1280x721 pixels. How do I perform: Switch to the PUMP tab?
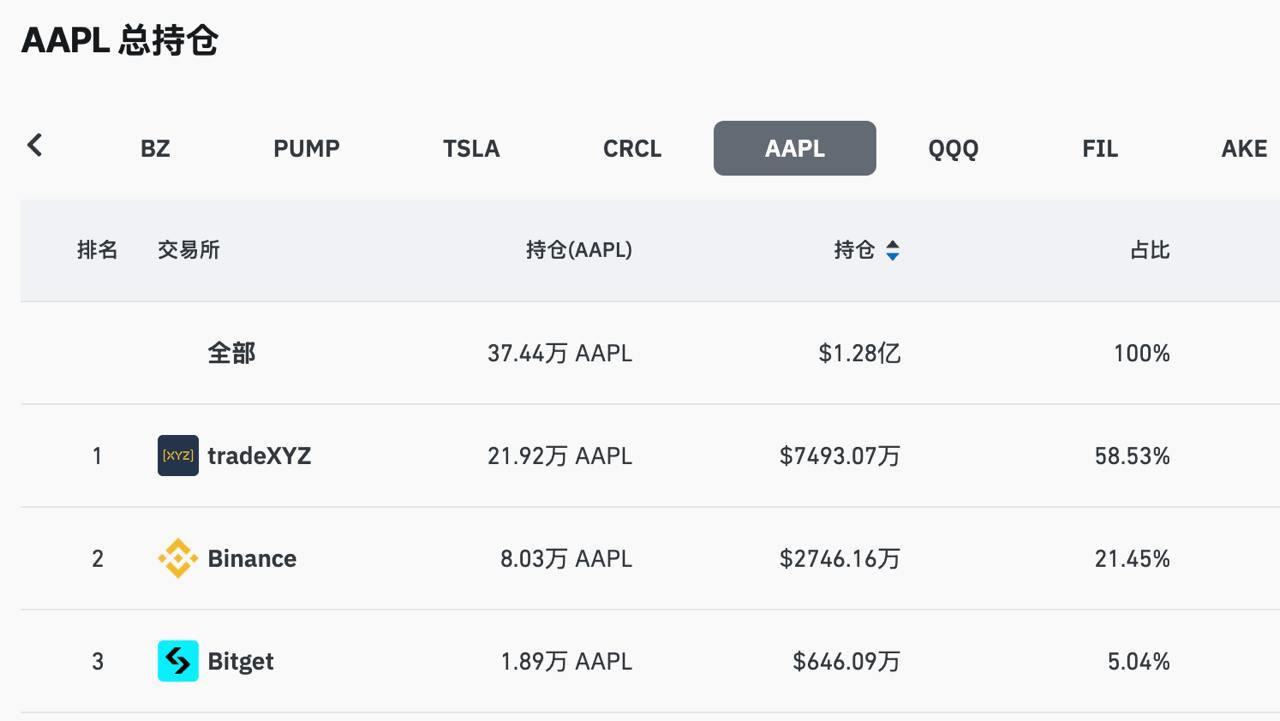[x=307, y=148]
